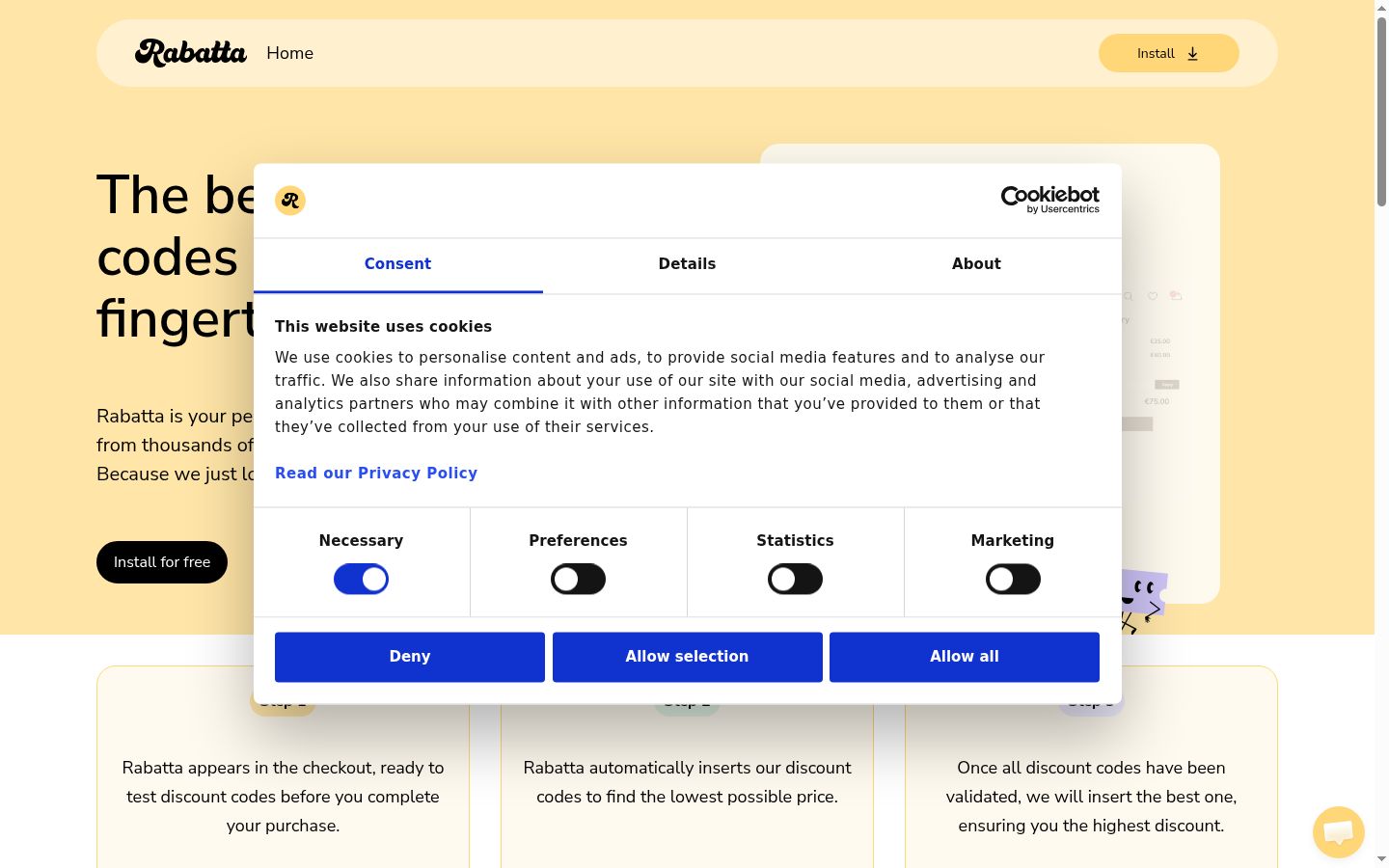This screenshot has width=1389, height=868.
Task: Open the Cookiebot by Usercentrics logo link
Action: (x=1049, y=200)
